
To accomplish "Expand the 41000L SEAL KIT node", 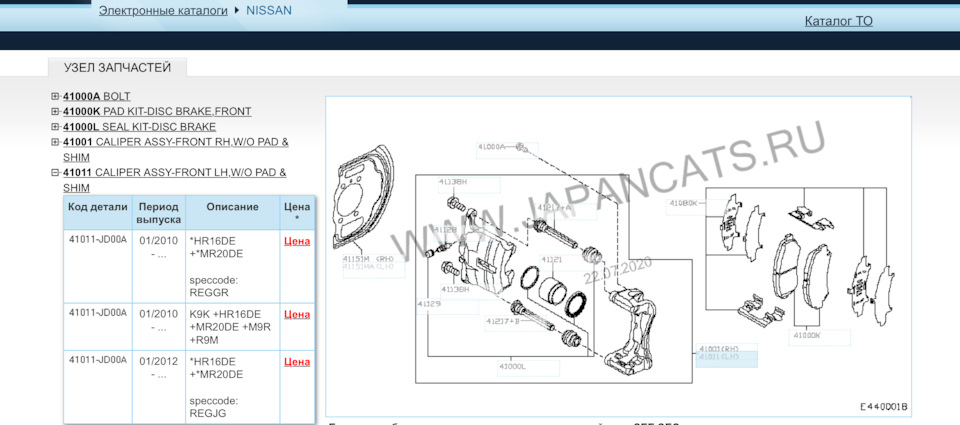I will [56, 127].
